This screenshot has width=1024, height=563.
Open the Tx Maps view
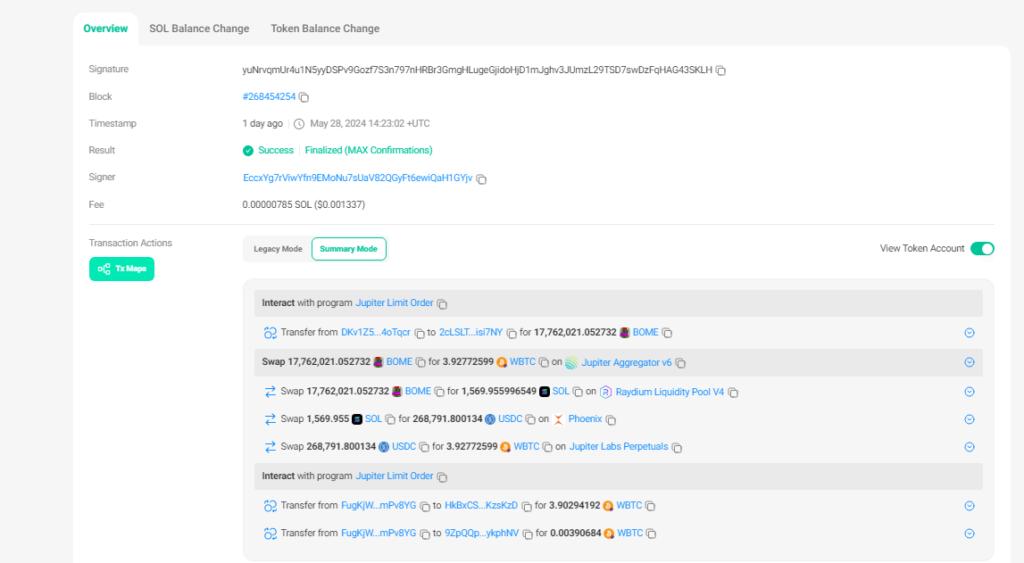pyautogui.click(x=121, y=269)
